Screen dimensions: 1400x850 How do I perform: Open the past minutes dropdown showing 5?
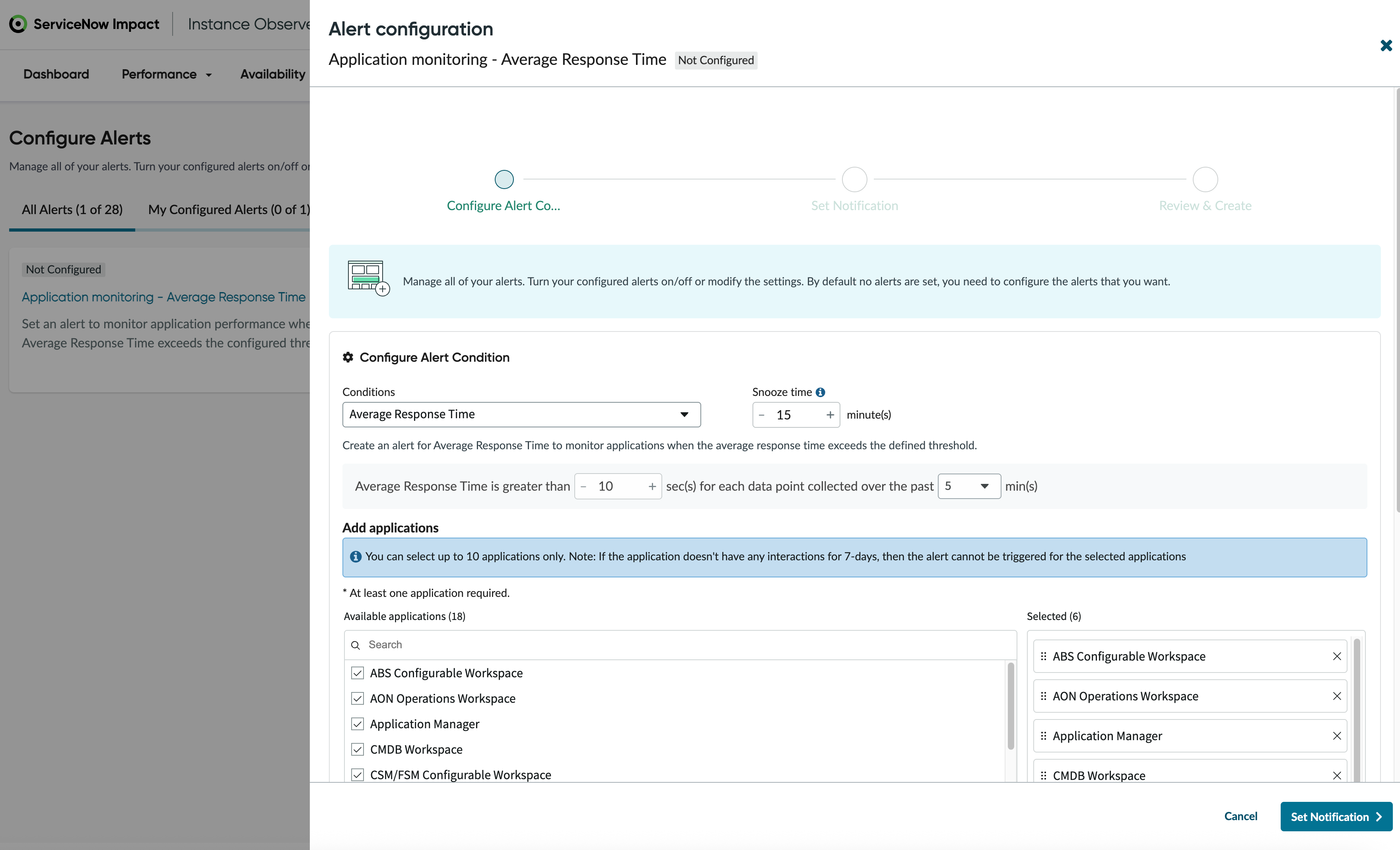coord(969,486)
